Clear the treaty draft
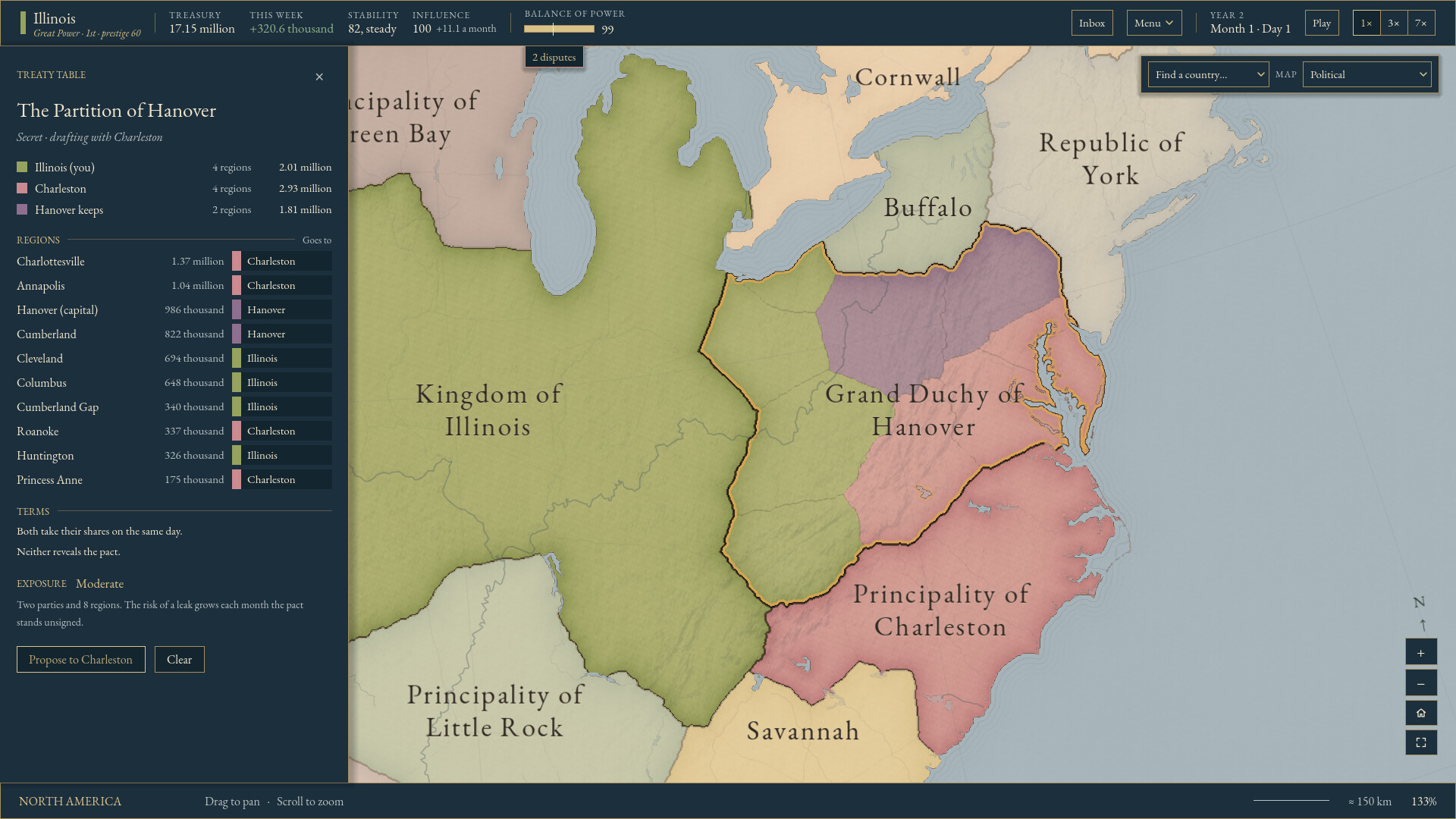 tap(179, 659)
